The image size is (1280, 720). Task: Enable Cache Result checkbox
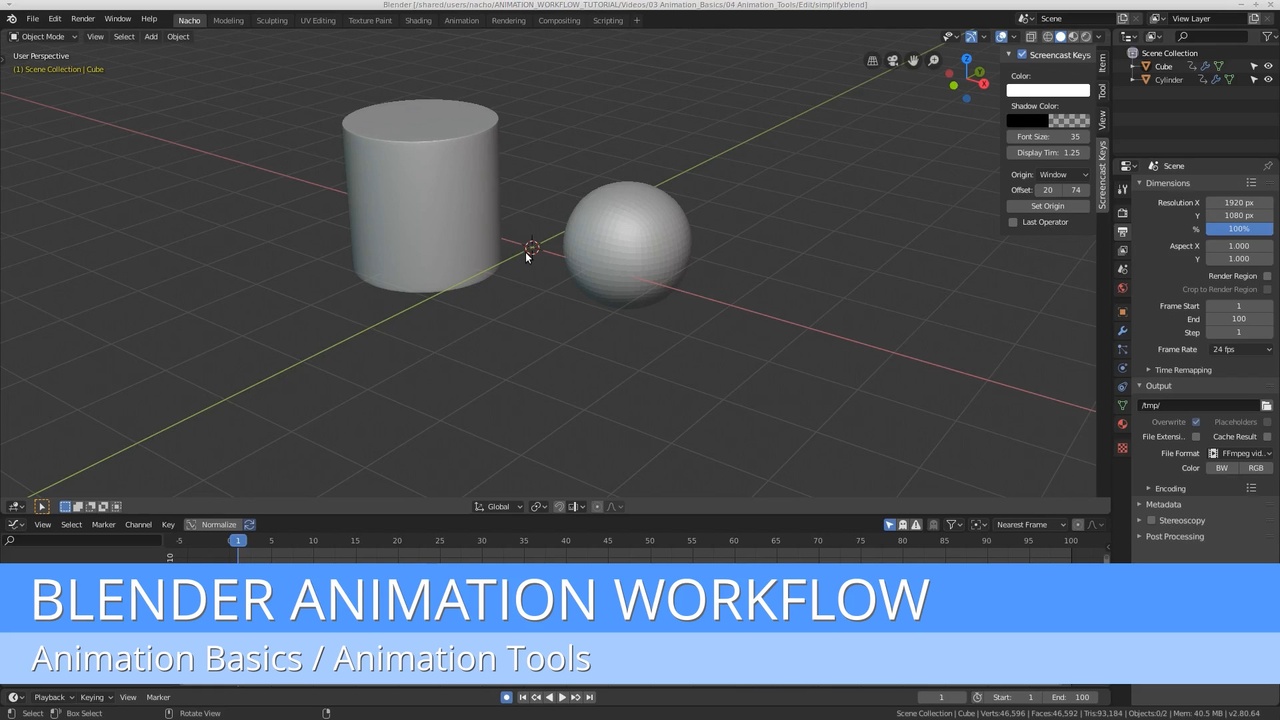pyautogui.click(x=1267, y=437)
